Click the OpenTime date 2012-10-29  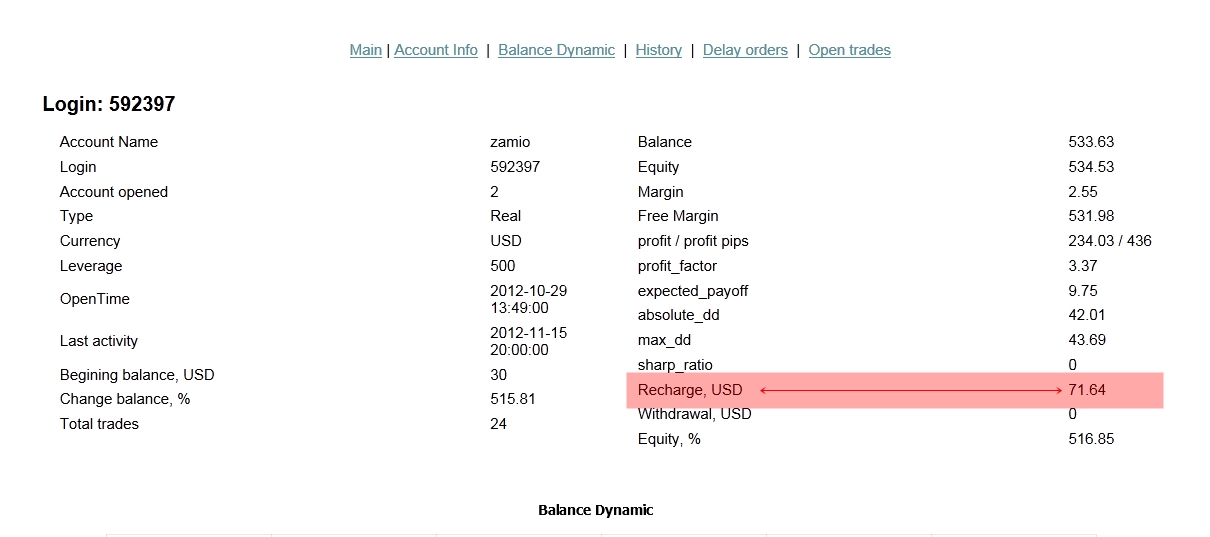[x=528, y=291]
